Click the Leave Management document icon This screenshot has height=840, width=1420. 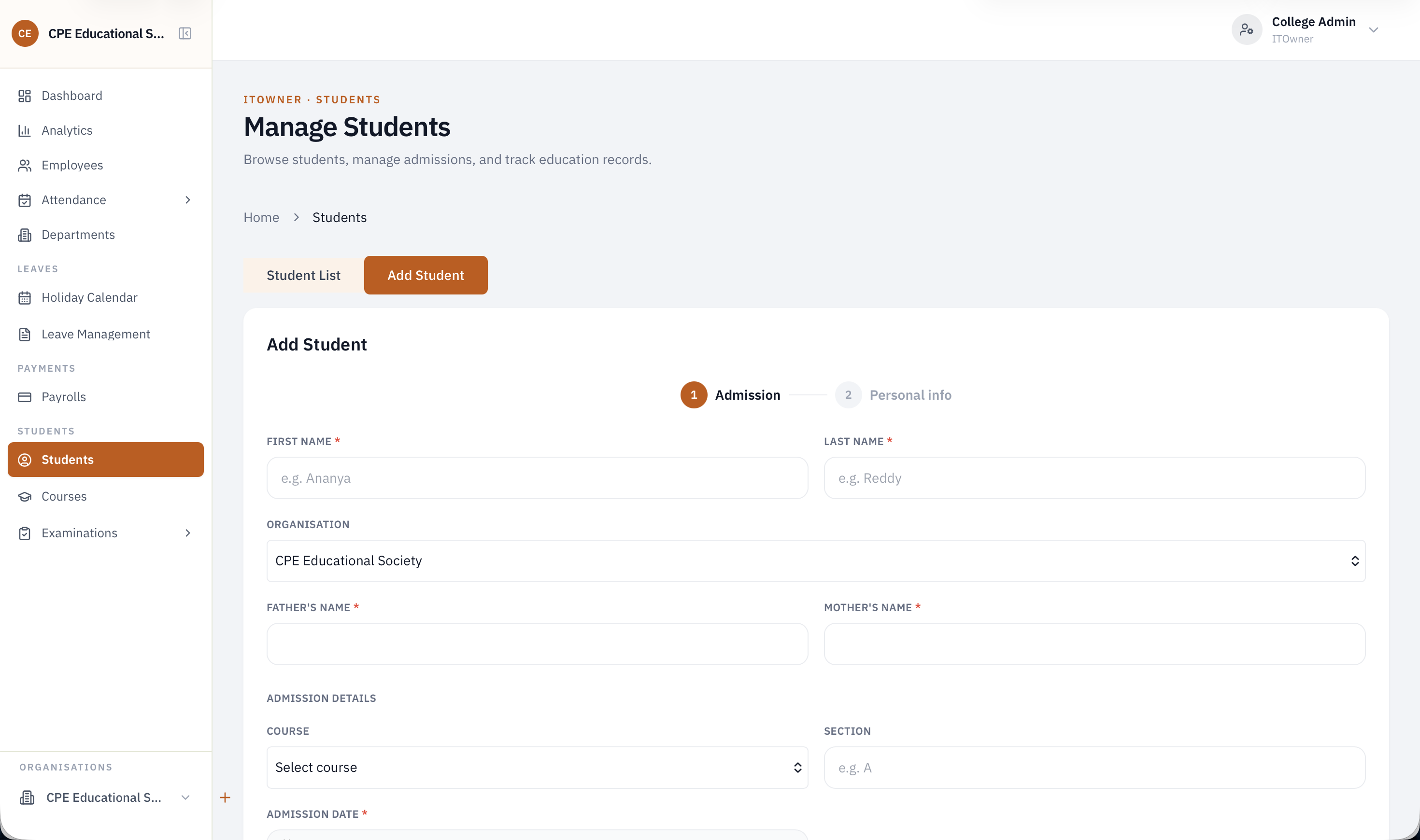coord(24,334)
